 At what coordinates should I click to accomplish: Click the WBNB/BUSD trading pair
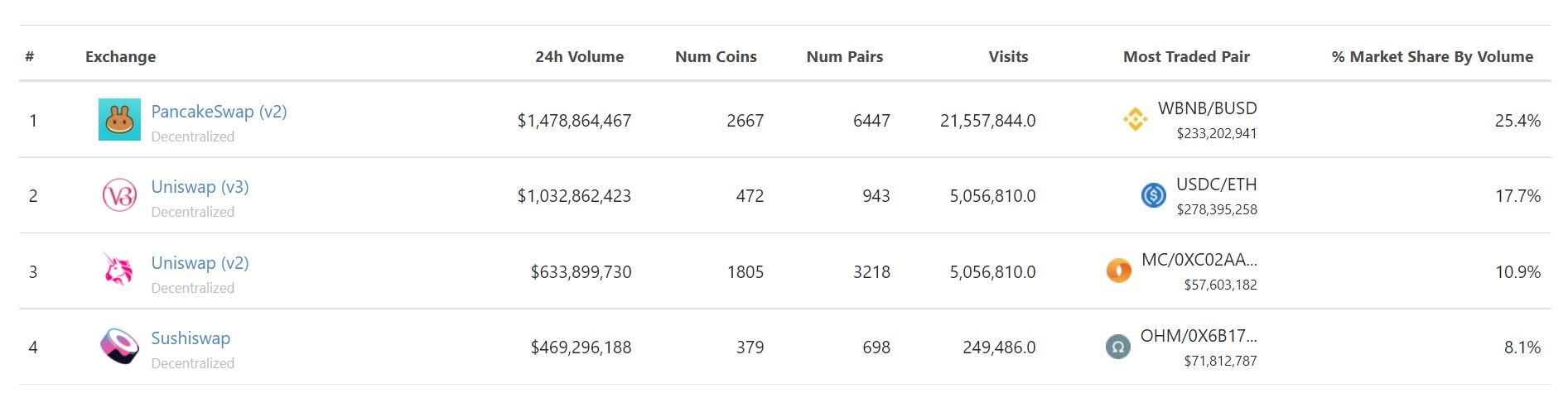click(x=1207, y=108)
